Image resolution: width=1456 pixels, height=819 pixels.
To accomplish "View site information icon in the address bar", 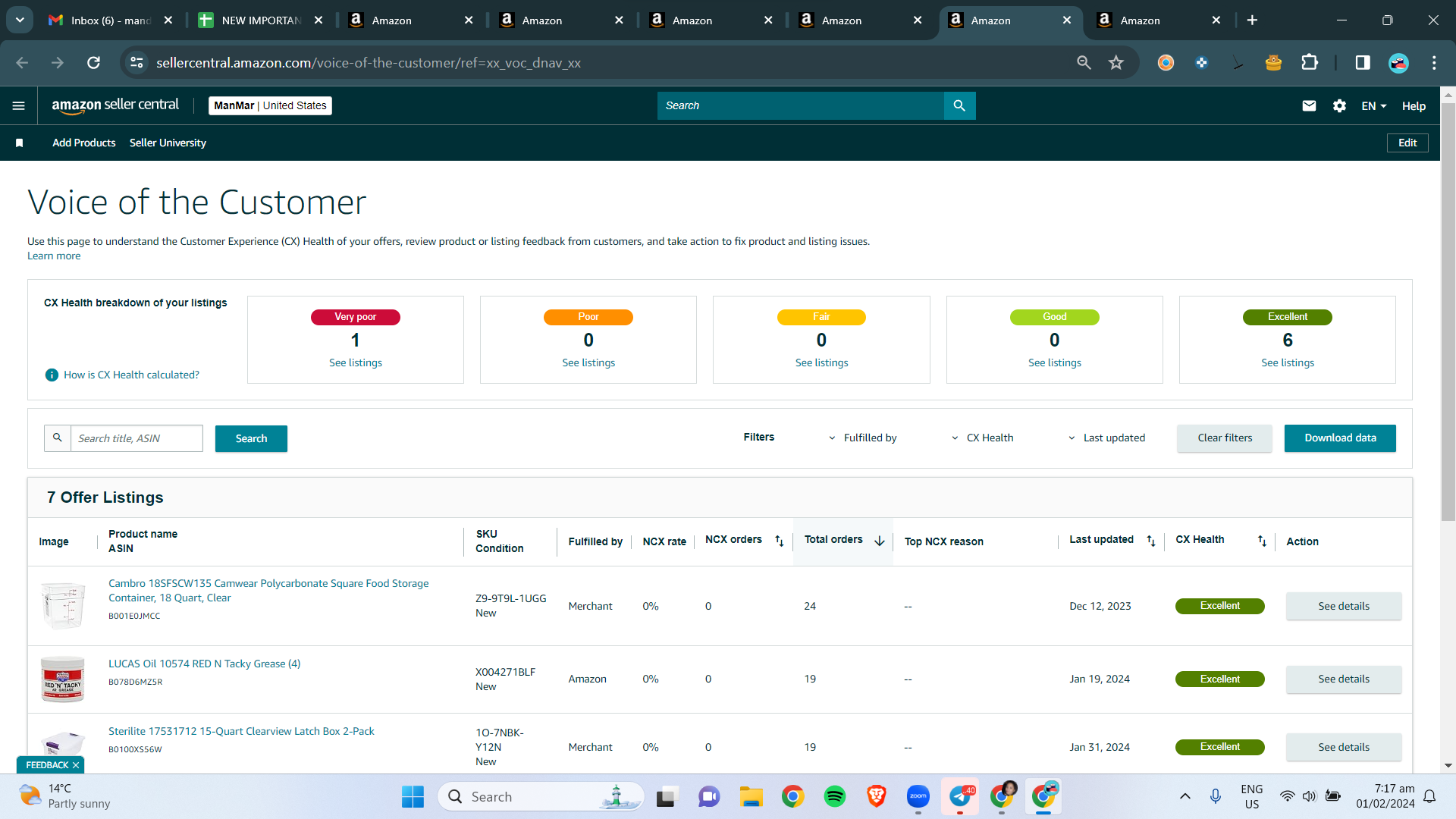I will click(137, 63).
